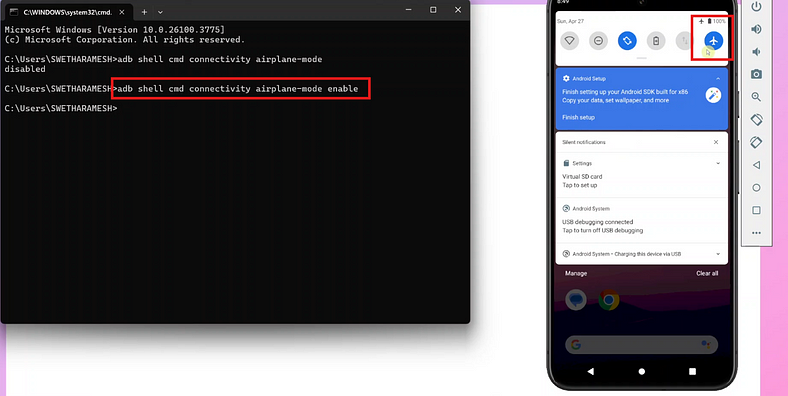The image size is (788, 396).
Task: Toggle the Airplane mode tile
Action: tap(714, 41)
